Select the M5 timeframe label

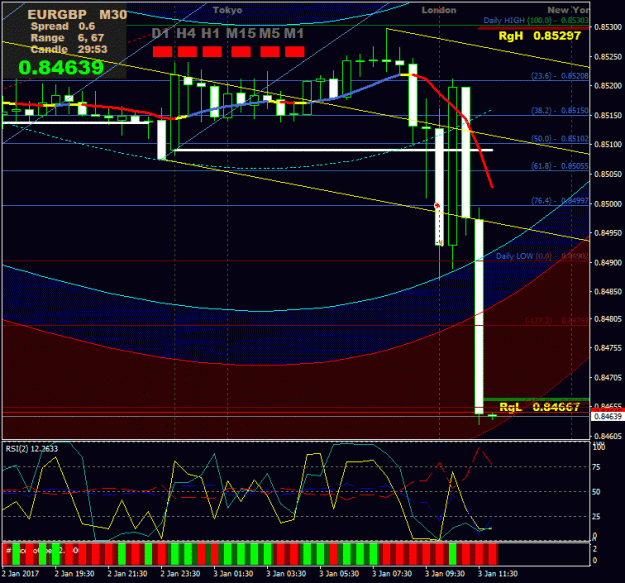tap(269, 33)
